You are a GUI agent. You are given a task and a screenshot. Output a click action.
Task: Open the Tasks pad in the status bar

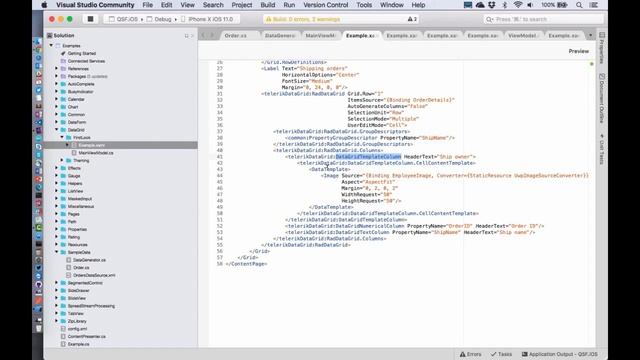501,354
